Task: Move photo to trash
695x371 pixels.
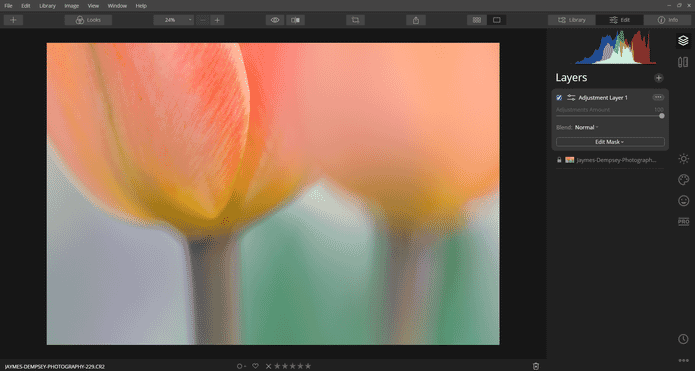Action: click(536, 366)
